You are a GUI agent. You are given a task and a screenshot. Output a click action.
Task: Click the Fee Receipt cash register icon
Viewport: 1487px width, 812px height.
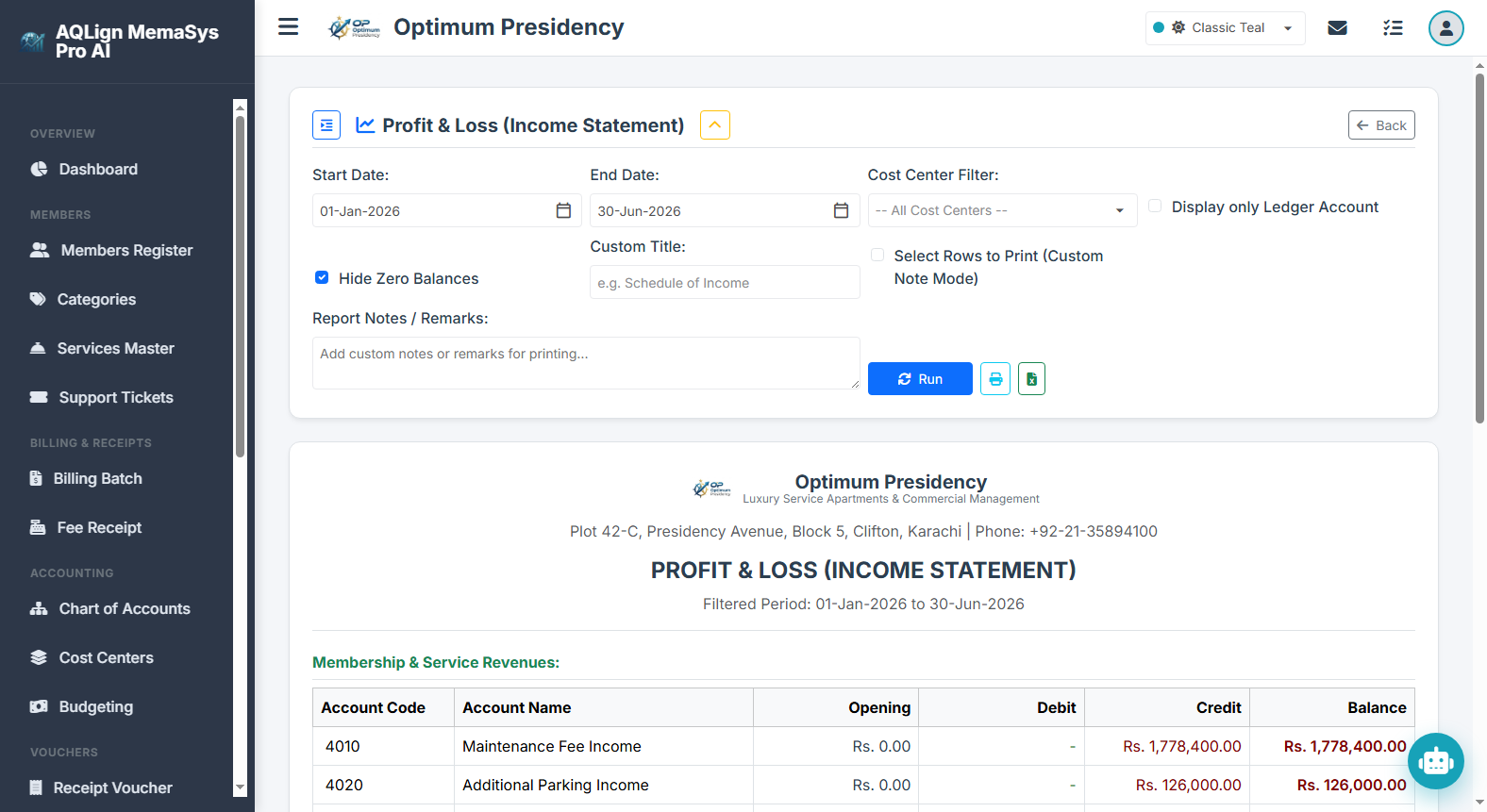tap(38, 527)
